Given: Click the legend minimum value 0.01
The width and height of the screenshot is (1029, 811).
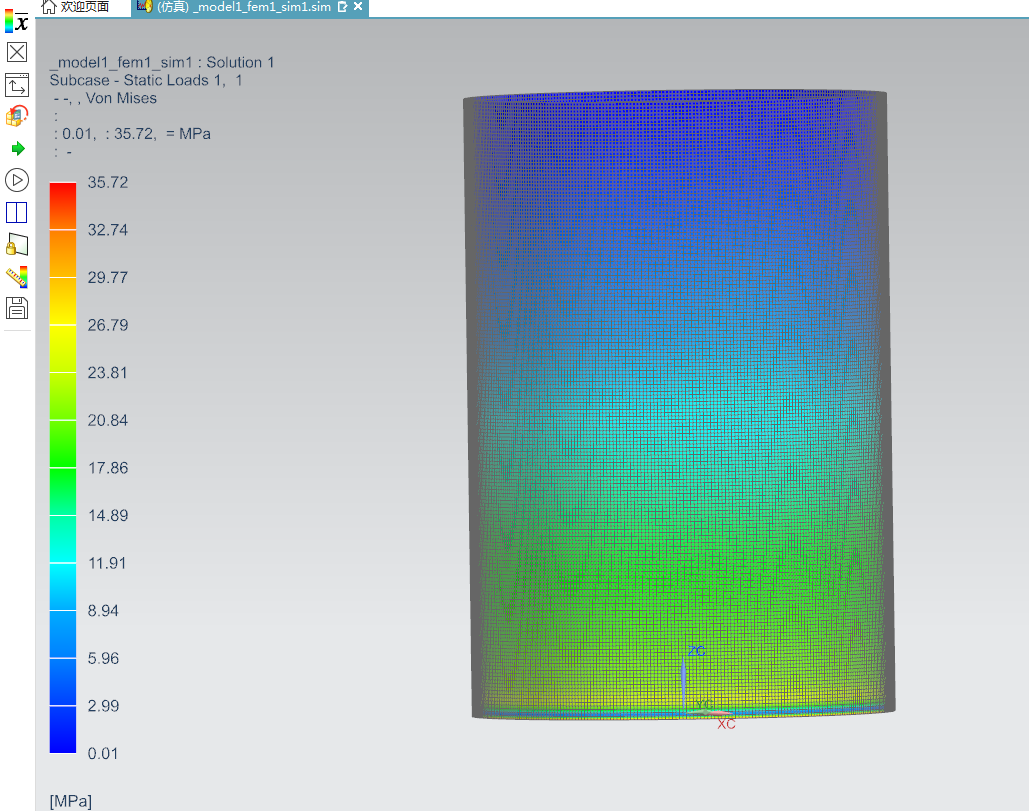Looking at the screenshot, I should pyautogui.click(x=103, y=753).
